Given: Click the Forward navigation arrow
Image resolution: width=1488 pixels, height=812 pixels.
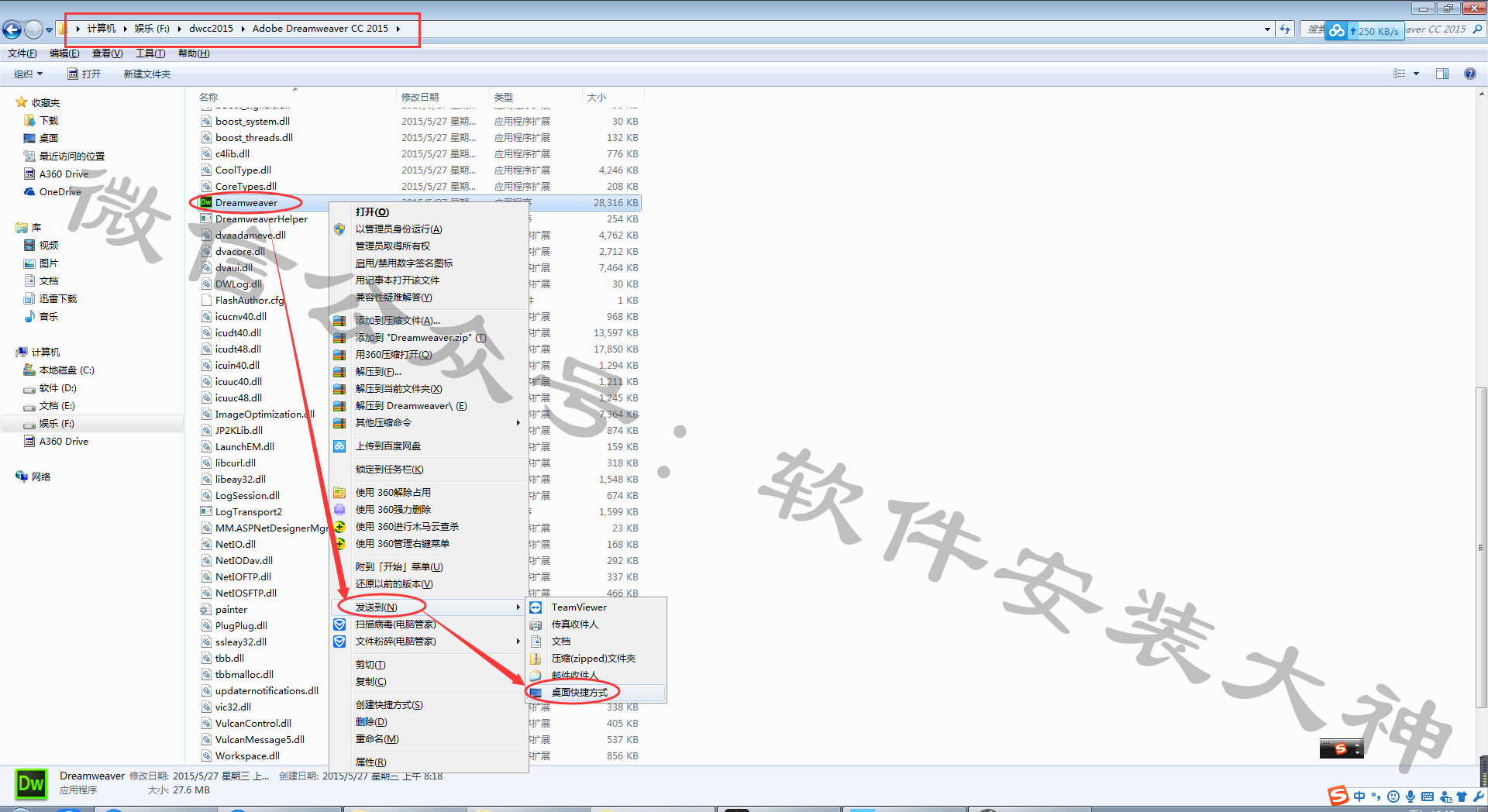Looking at the screenshot, I should (33, 29).
